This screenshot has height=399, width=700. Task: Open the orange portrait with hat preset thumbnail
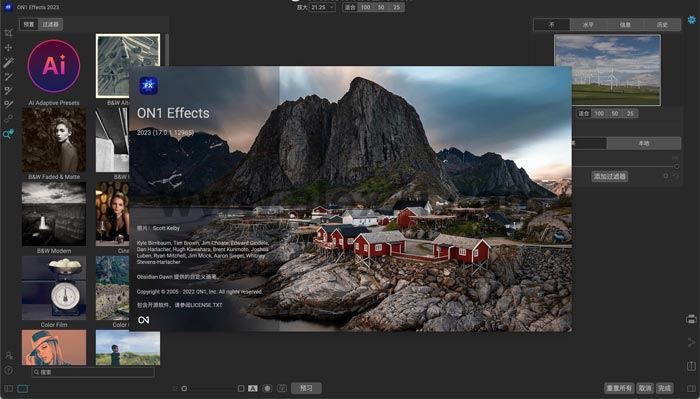pyautogui.click(x=54, y=348)
